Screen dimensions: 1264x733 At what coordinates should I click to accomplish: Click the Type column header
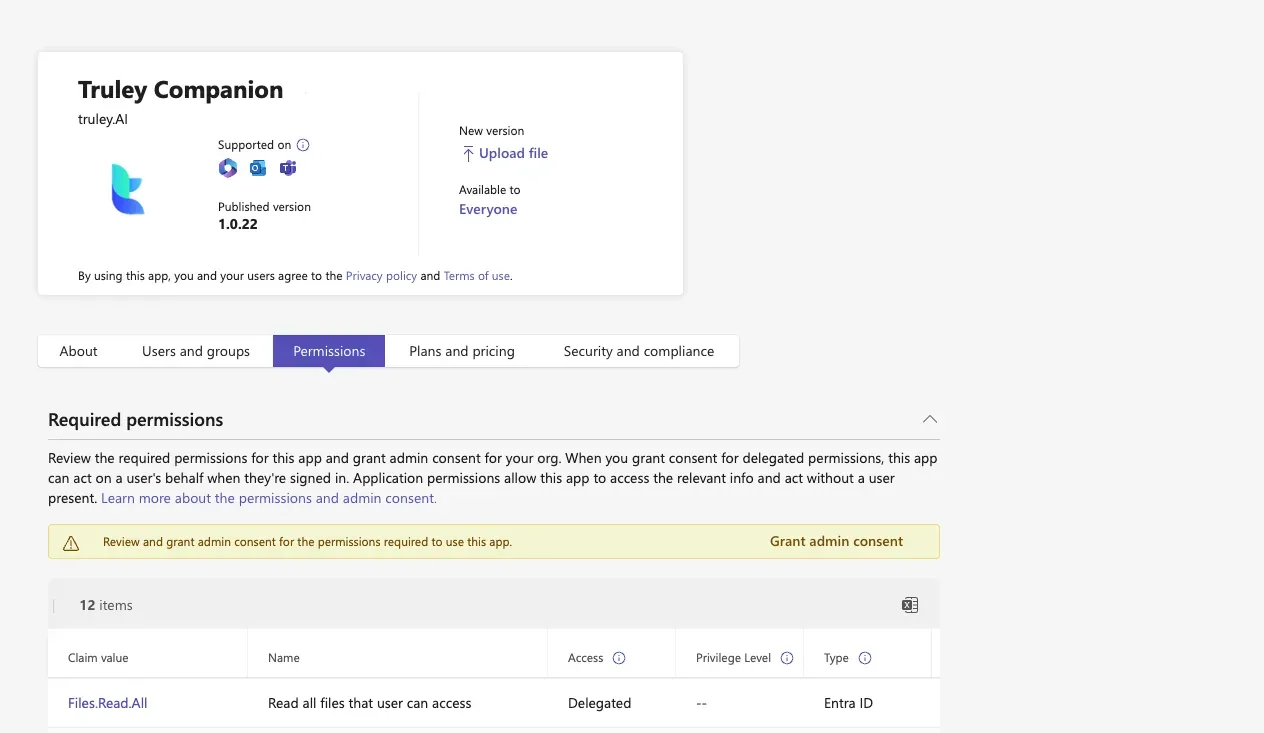pos(836,658)
